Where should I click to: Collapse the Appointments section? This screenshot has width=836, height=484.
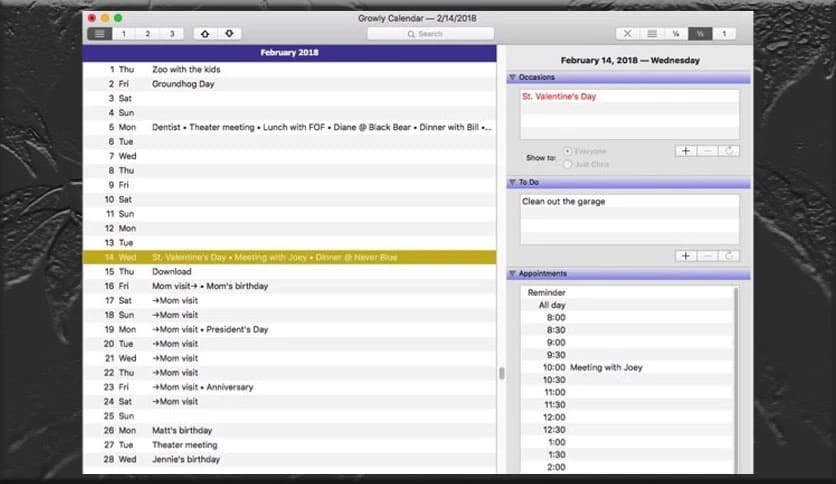[512, 273]
